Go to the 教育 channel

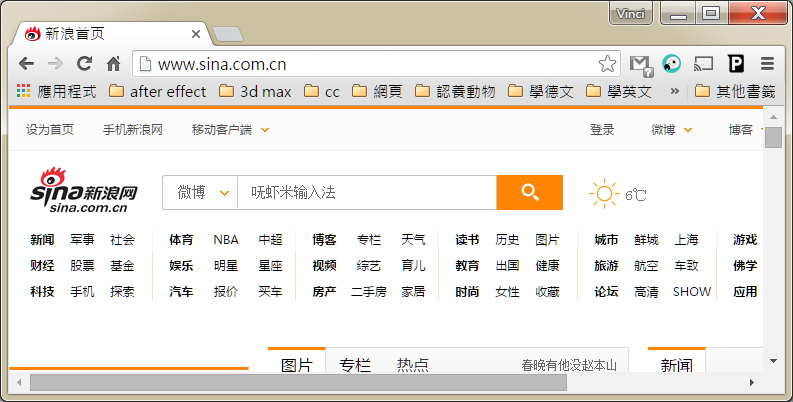tap(467, 265)
